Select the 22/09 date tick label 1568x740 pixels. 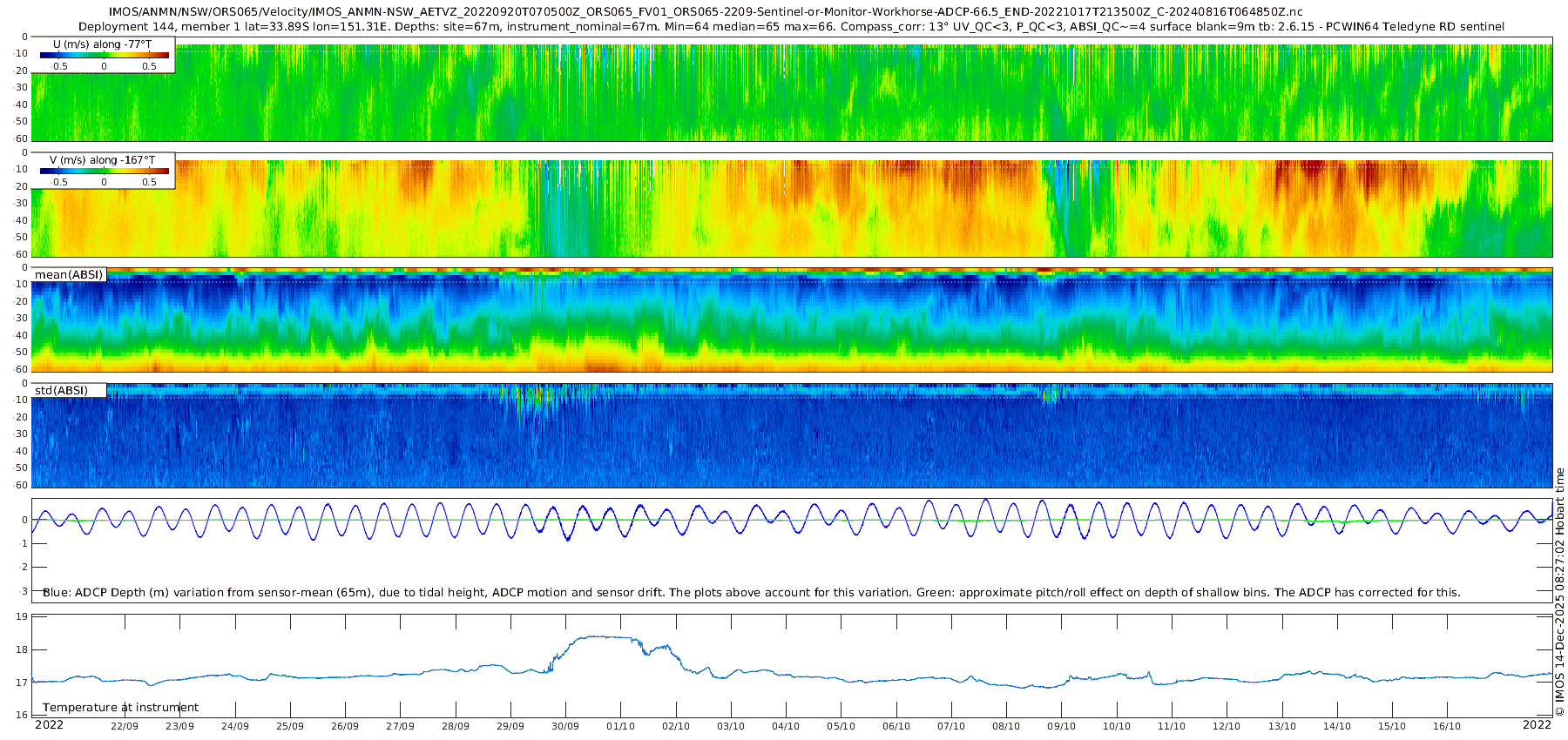coord(124,726)
